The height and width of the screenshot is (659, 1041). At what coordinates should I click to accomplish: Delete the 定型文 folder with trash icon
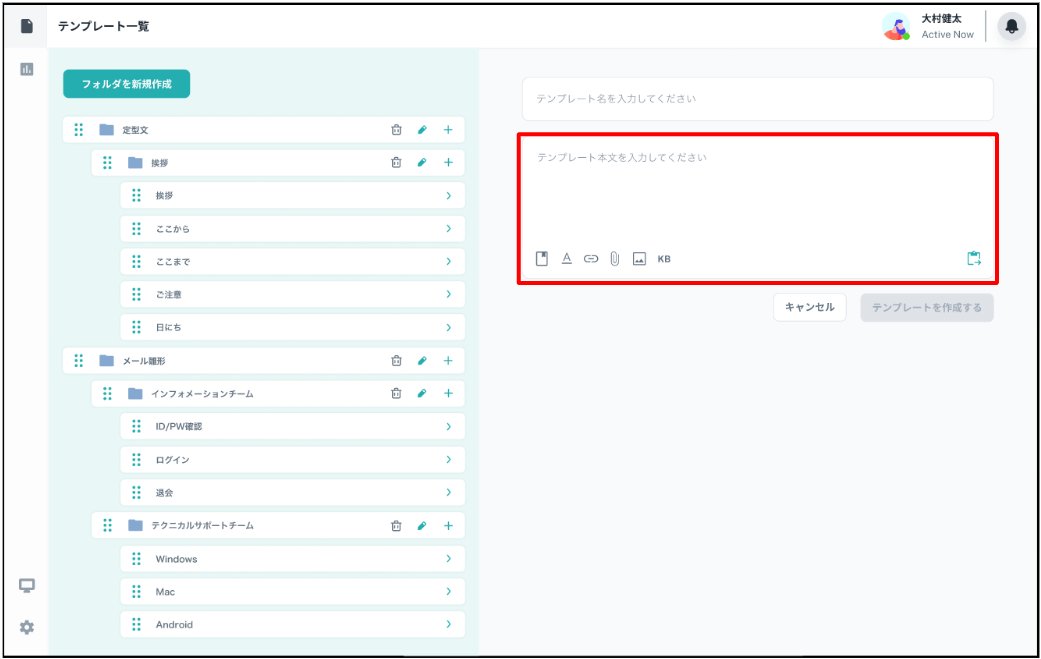tap(396, 130)
